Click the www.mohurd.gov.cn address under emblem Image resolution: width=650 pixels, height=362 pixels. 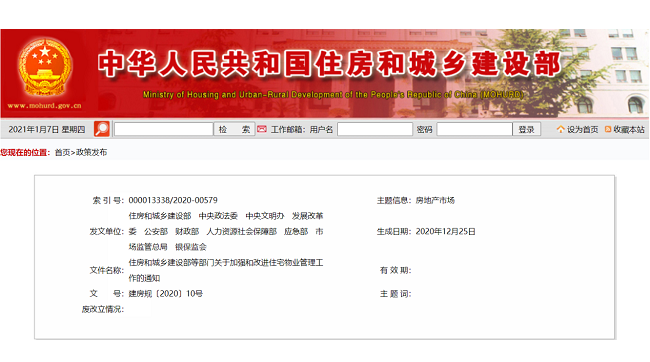pyautogui.click(x=44, y=106)
